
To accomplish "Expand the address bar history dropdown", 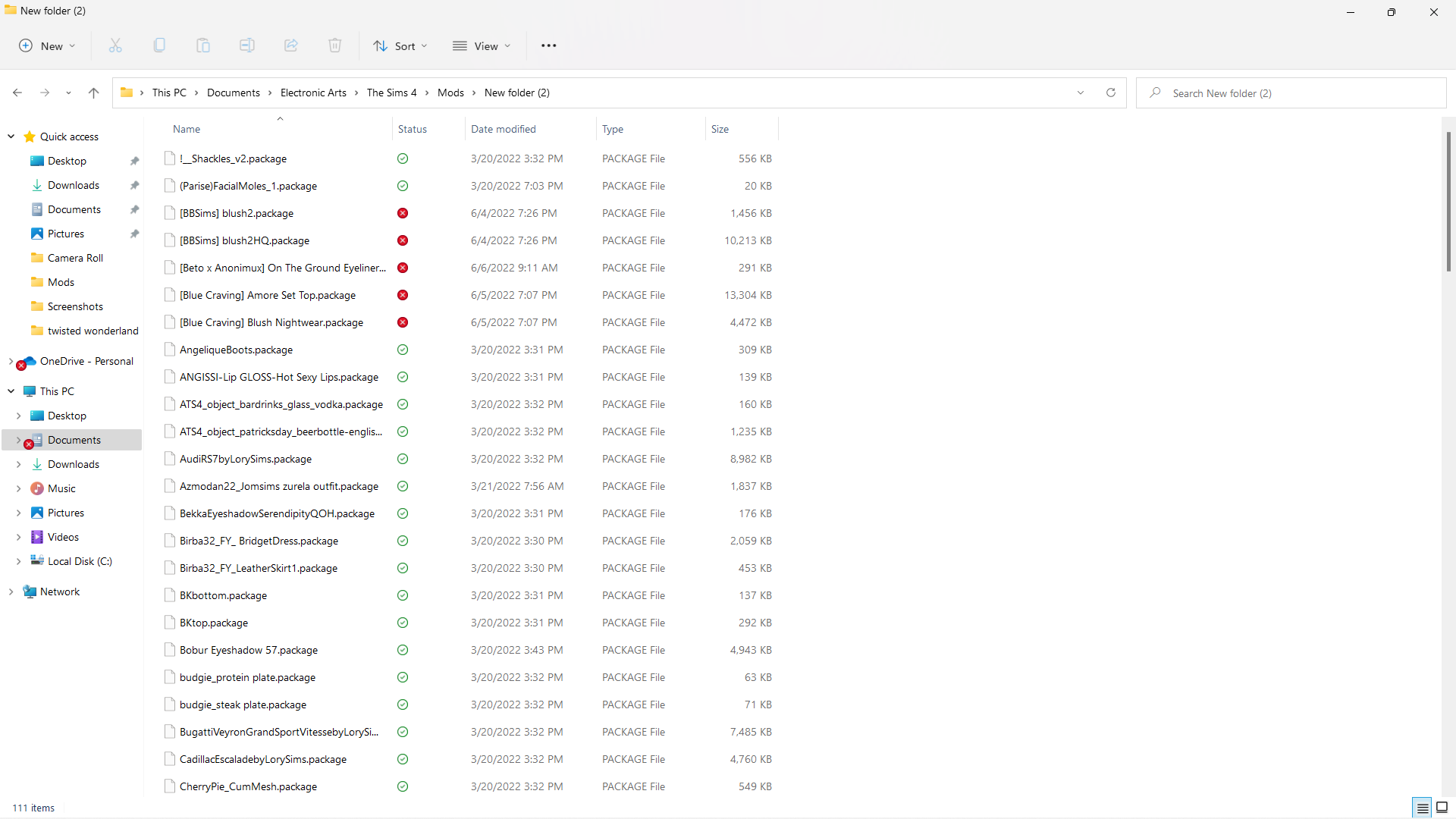I will tap(1081, 93).
